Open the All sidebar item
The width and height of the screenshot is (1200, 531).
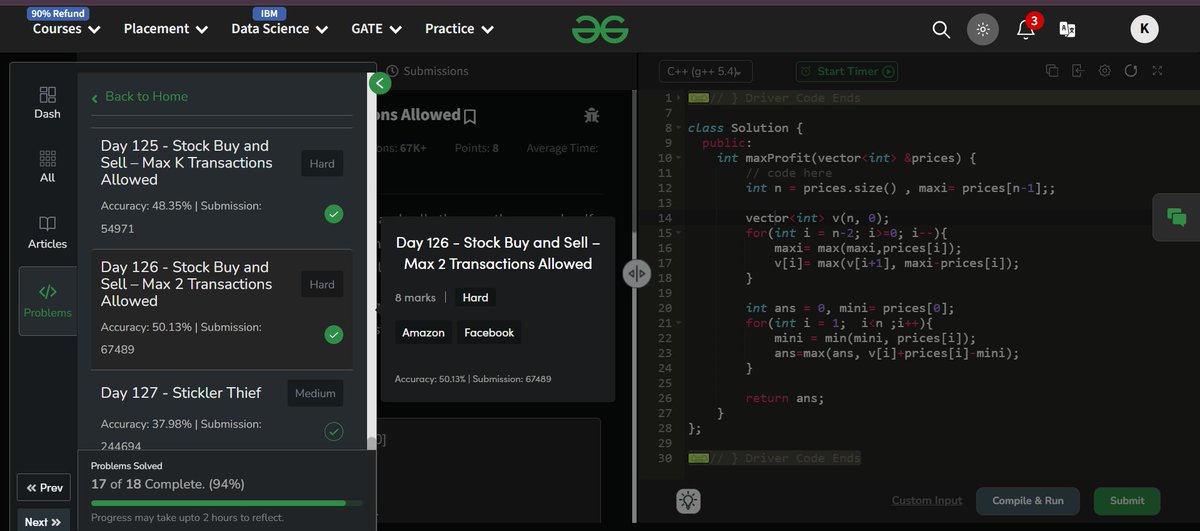coord(47,166)
